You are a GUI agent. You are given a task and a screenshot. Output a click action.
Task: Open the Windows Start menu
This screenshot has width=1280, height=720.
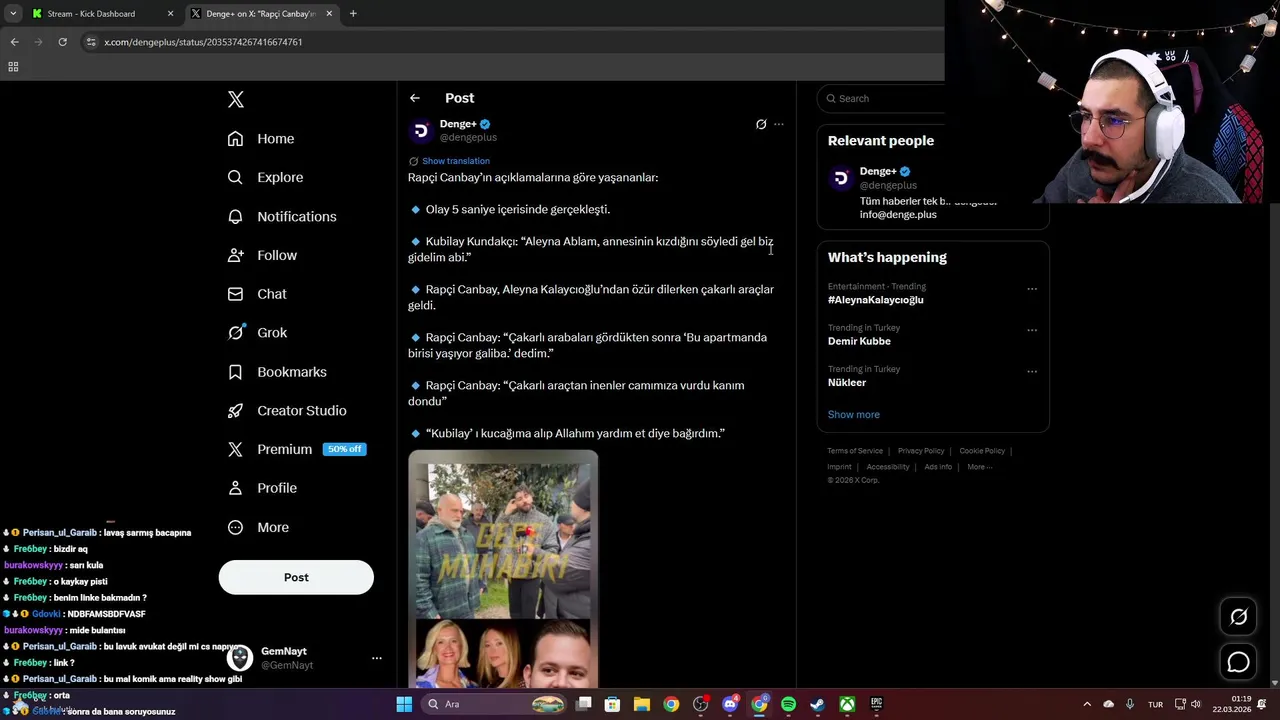point(404,704)
